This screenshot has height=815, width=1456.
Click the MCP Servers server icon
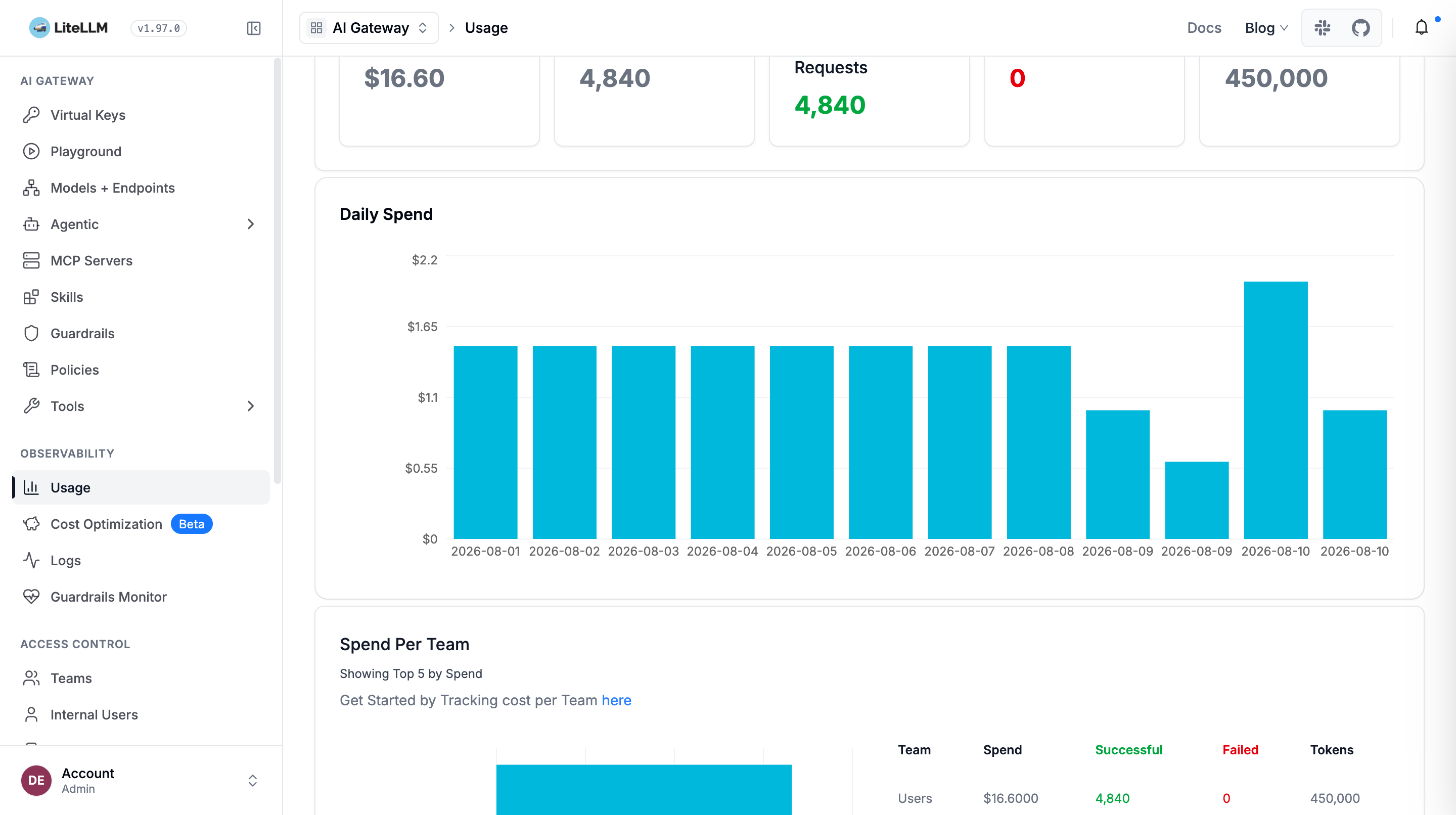coord(32,260)
